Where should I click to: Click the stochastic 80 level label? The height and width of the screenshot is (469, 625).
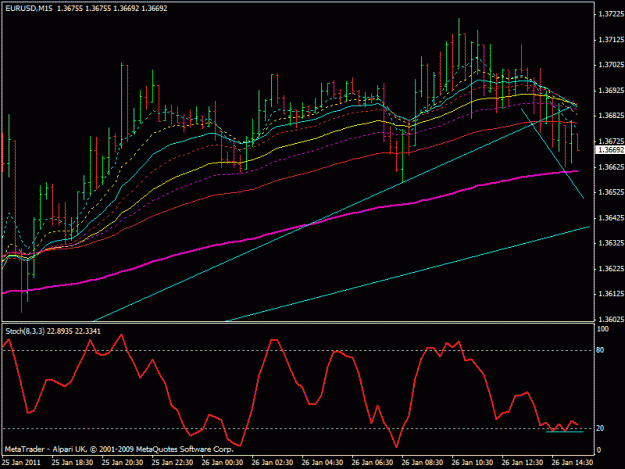601,350
